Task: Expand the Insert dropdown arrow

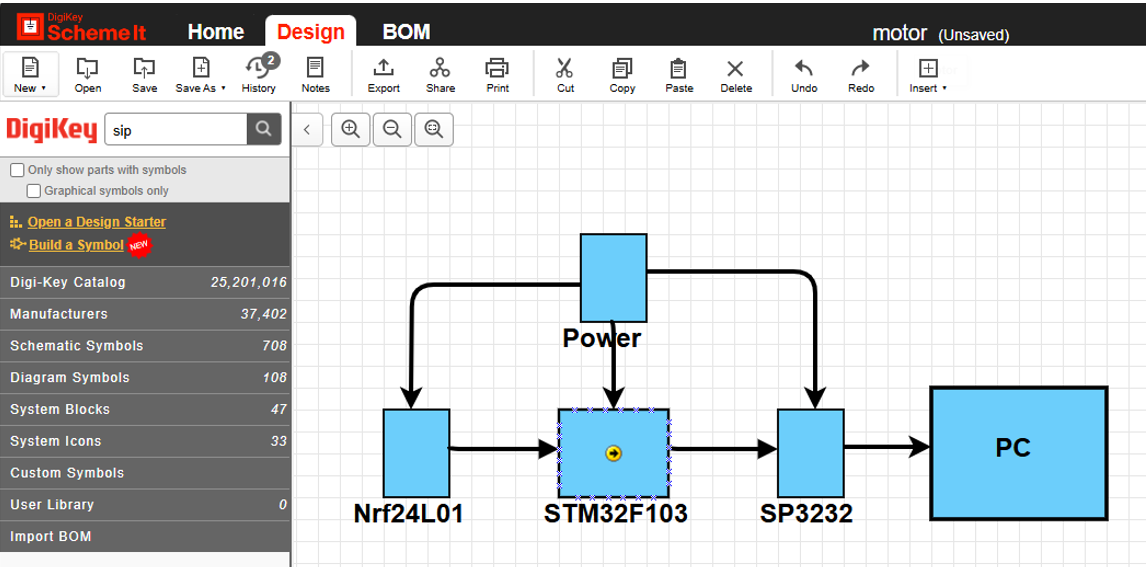Action: (x=944, y=88)
